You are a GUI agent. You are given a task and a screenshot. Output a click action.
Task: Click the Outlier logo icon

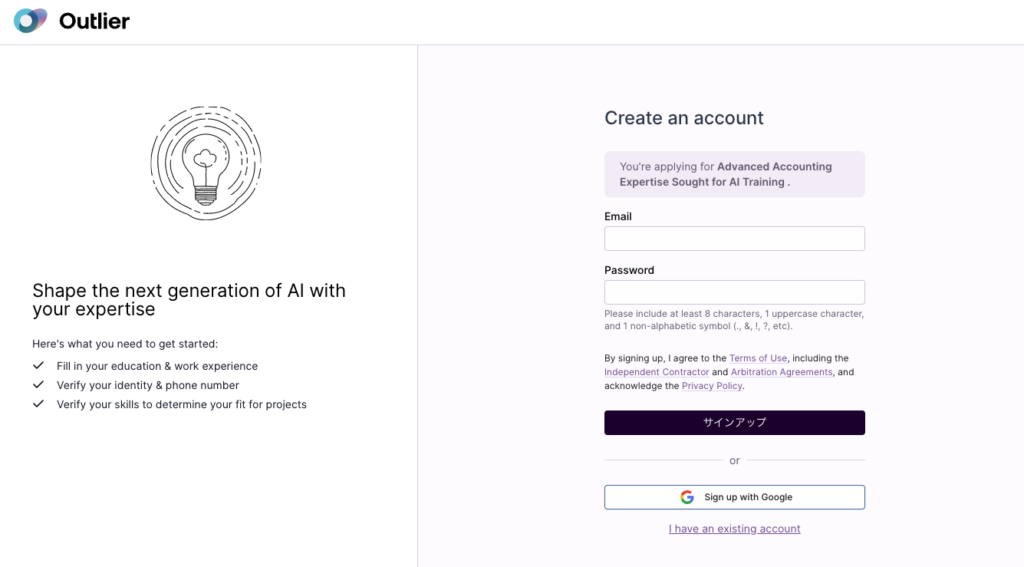tap(30, 21)
